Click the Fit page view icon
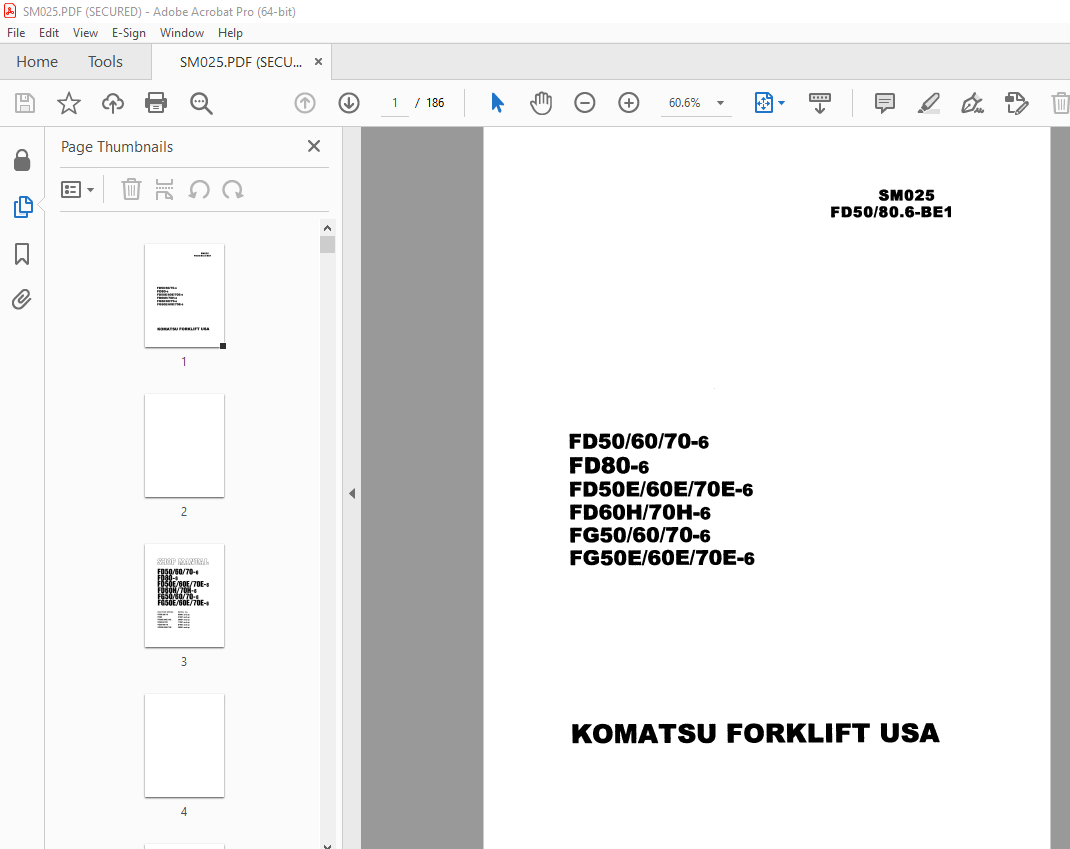 click(764, 103)
